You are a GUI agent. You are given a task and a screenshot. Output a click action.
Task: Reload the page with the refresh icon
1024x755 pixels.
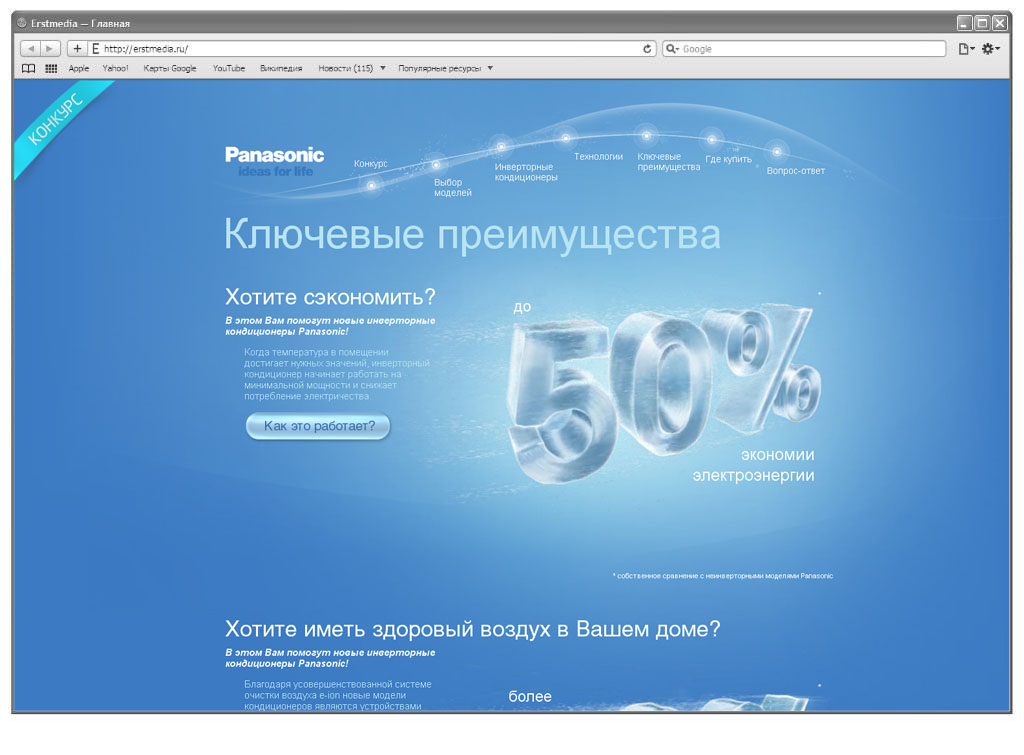click(647, 49)
